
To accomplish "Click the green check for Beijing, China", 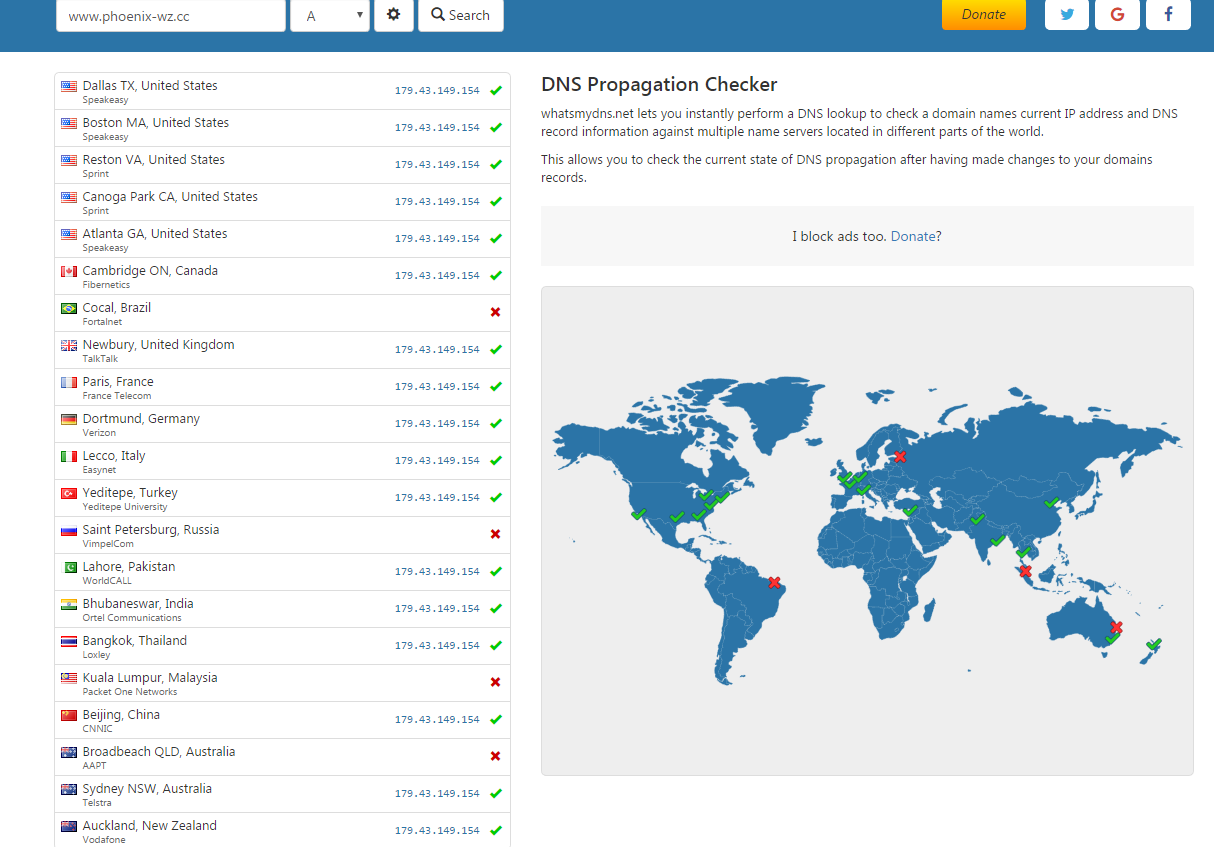I will (x=496, y=720).
